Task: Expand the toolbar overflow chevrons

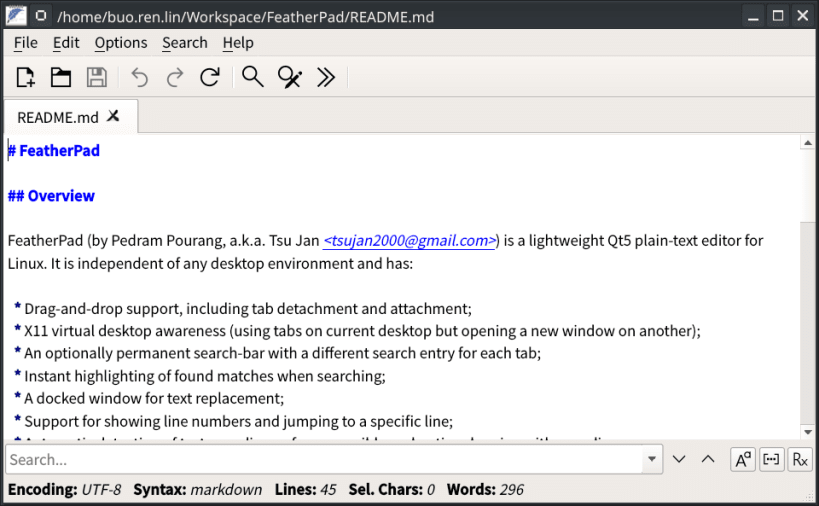Action: (326, 77)
